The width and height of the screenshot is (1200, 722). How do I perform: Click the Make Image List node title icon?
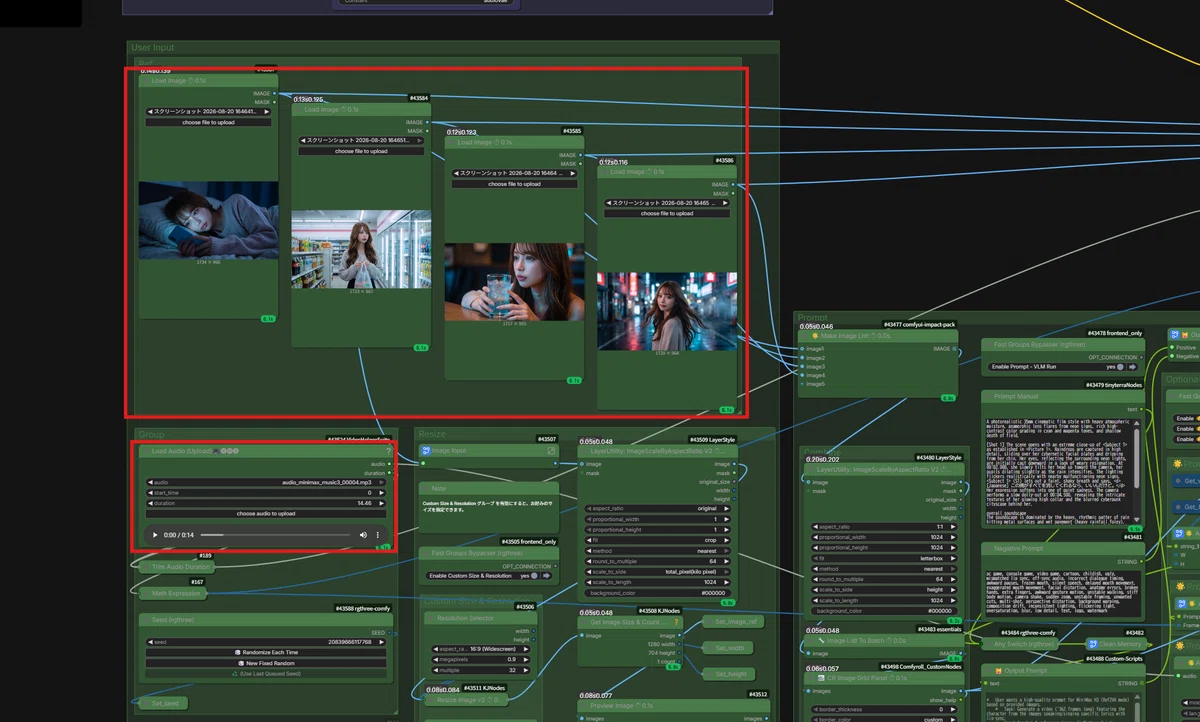[816, 336]
